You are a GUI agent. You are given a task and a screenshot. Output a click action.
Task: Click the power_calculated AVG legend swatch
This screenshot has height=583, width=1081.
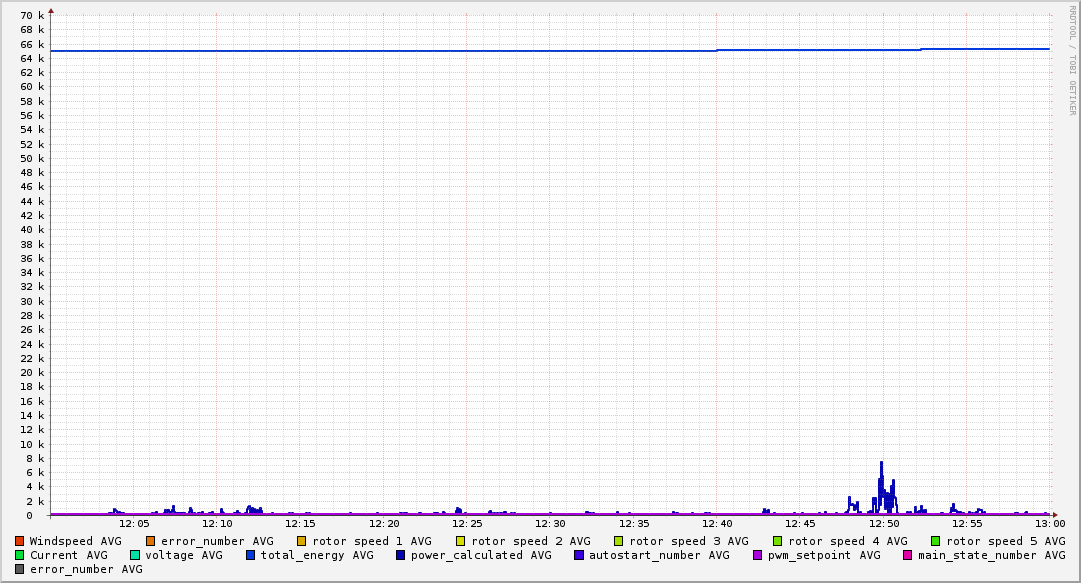400,555
